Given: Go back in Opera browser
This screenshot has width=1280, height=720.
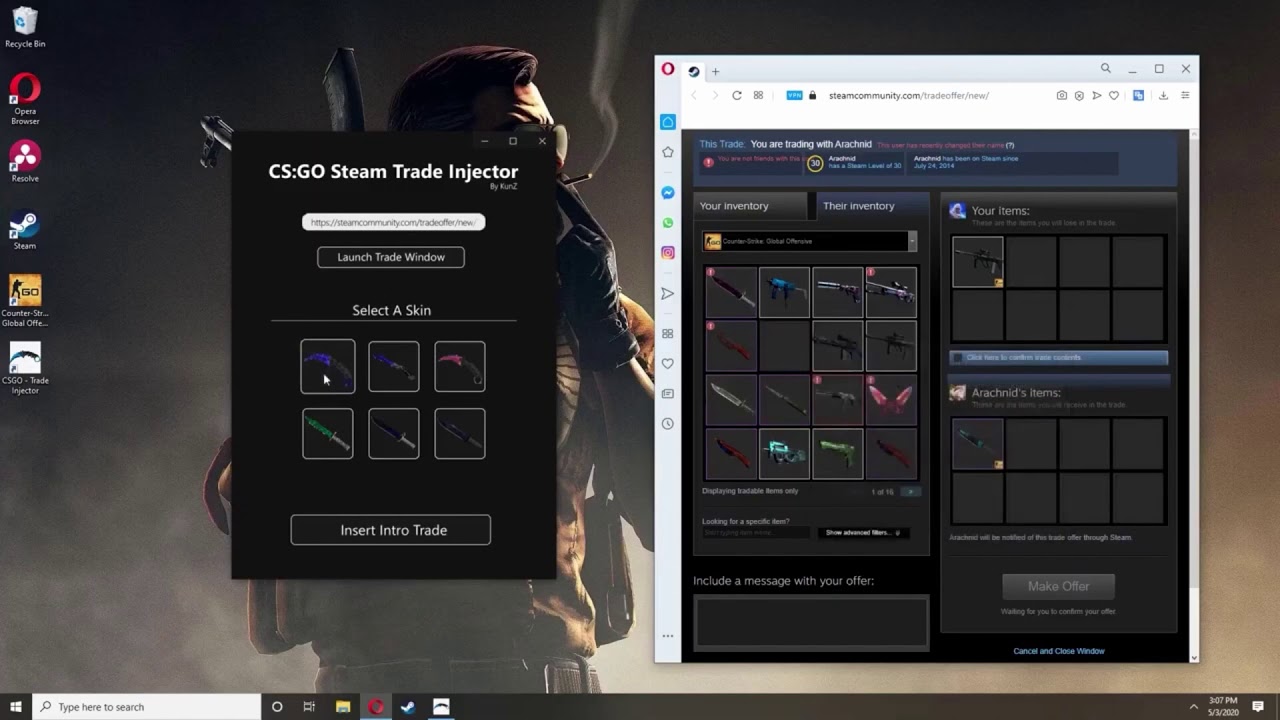Looking at the screenshot, I should tap(694, 95).
